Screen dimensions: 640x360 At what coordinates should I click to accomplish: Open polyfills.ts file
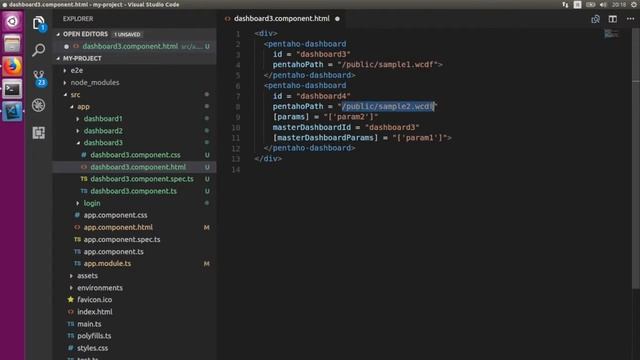[x=94, y=336]
